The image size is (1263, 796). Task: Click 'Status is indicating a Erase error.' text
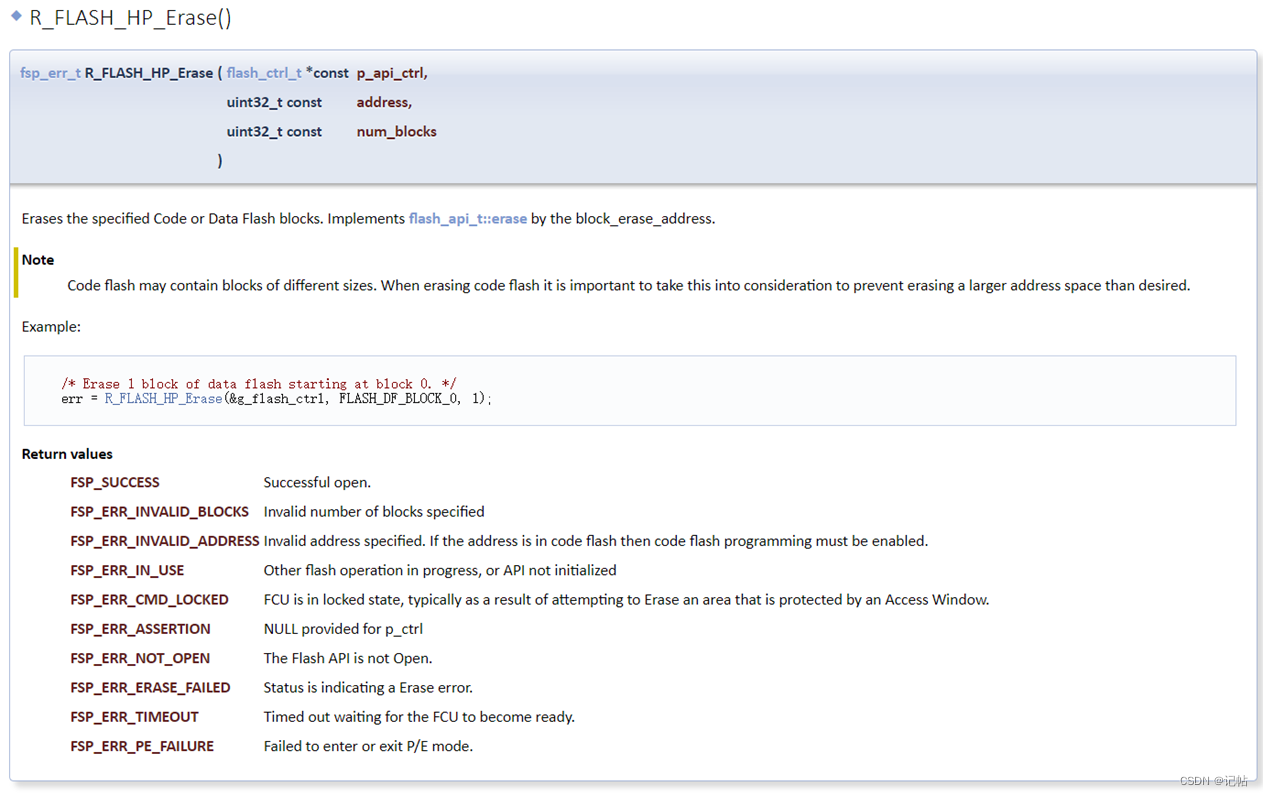(368, 688)
